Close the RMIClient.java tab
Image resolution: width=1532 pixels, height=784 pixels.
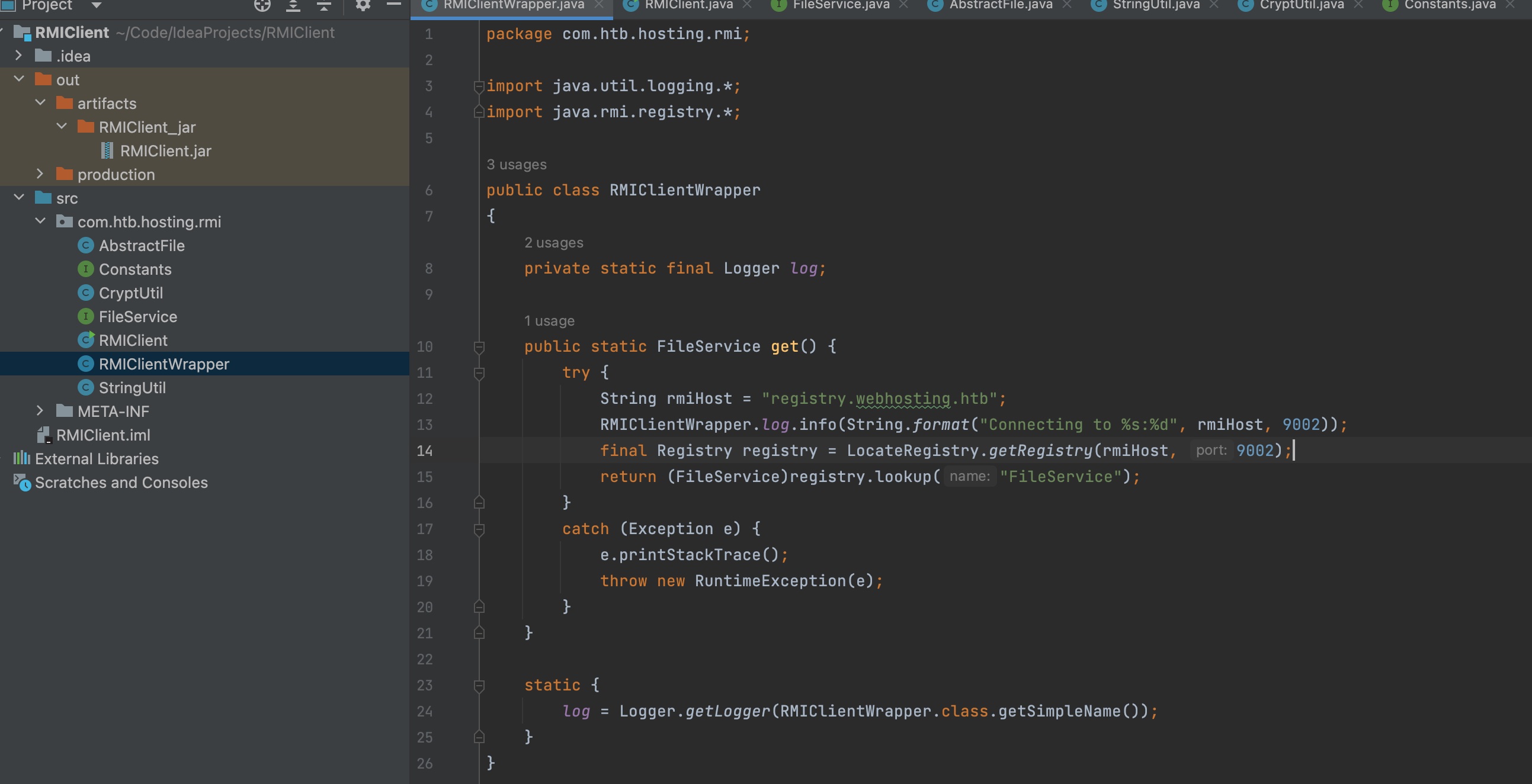click(748, 5)
